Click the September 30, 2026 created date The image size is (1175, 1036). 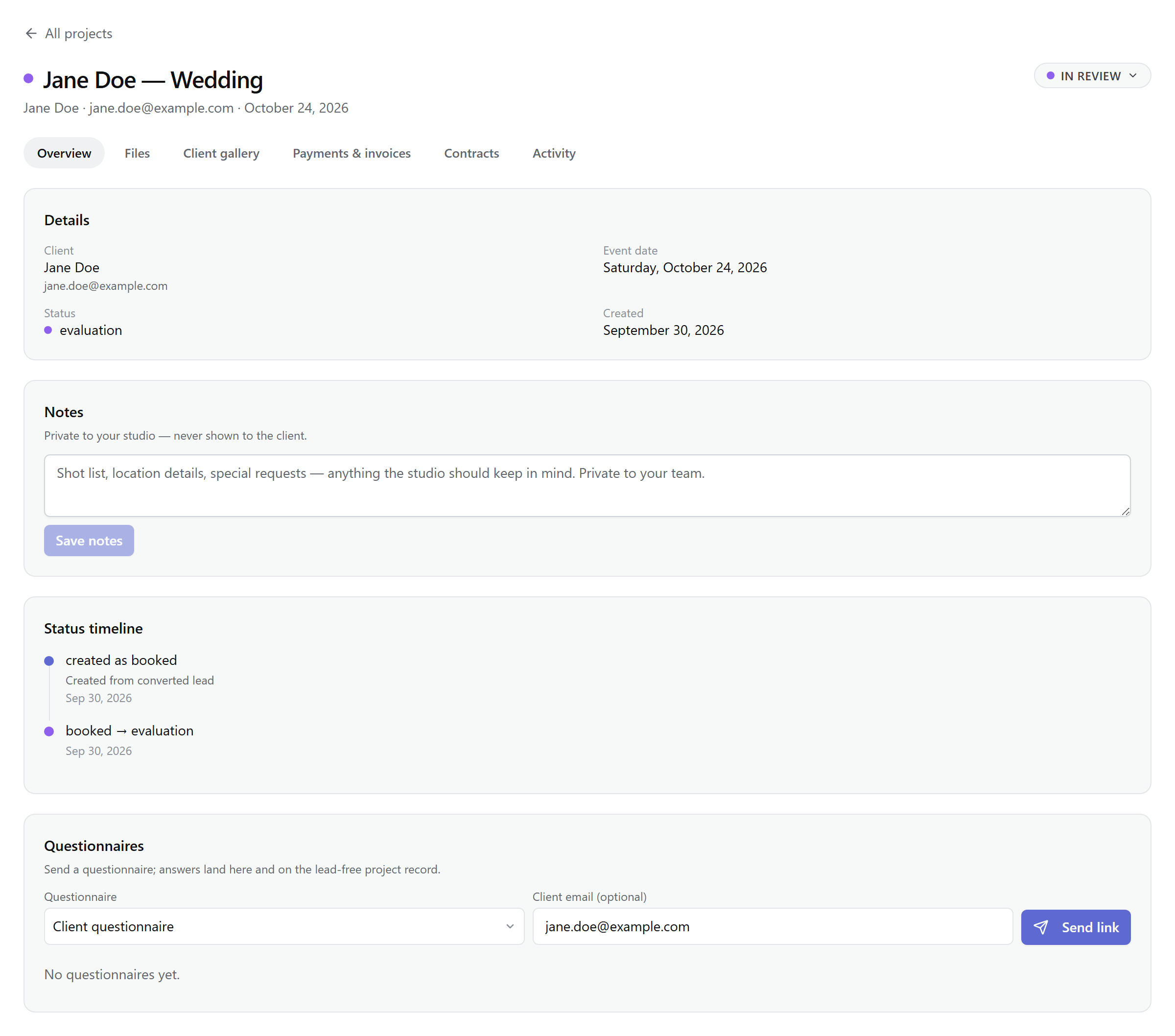[663, 330]
